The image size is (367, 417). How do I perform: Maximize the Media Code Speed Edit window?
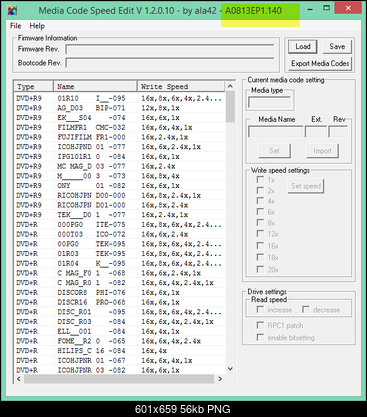pyautogui.click(x=326, y=8)
